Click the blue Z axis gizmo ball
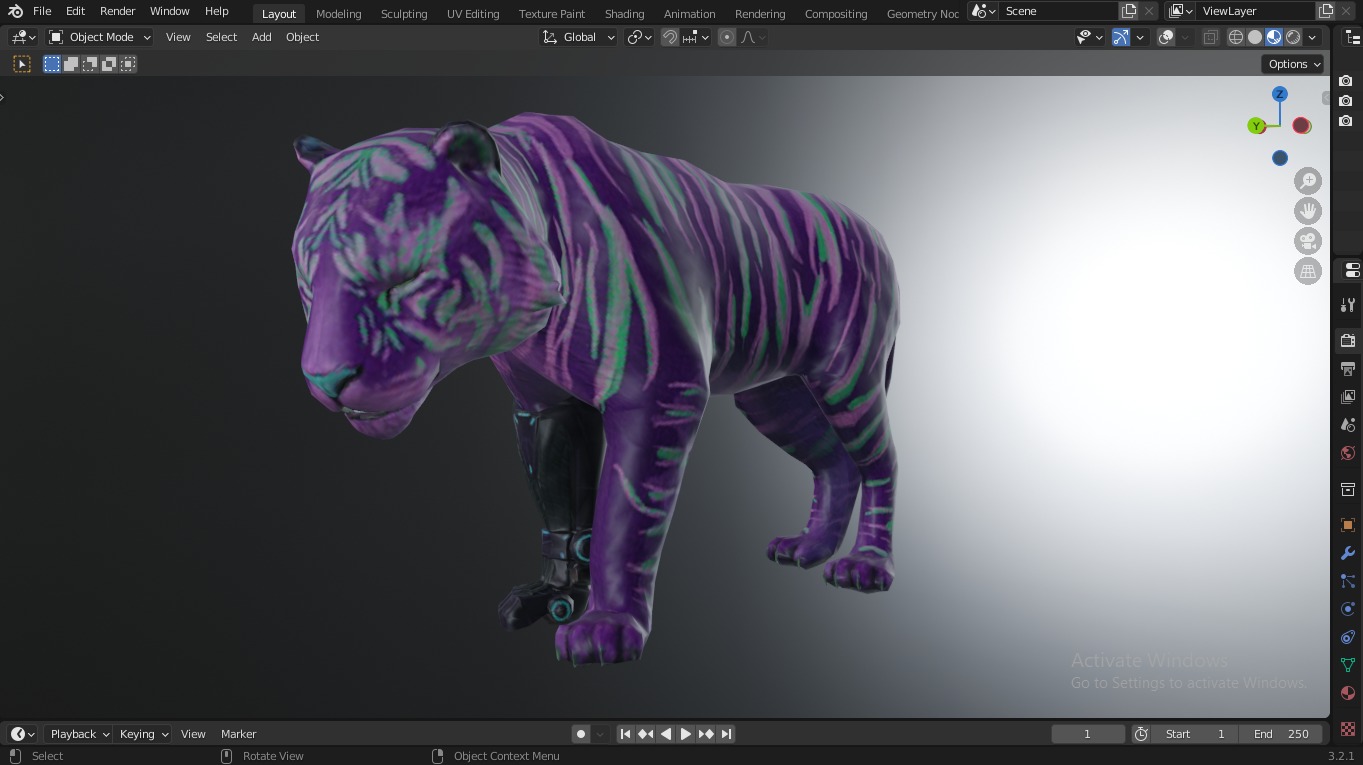The width and height of the screenshot is (1363, 765). (1279, 94)
